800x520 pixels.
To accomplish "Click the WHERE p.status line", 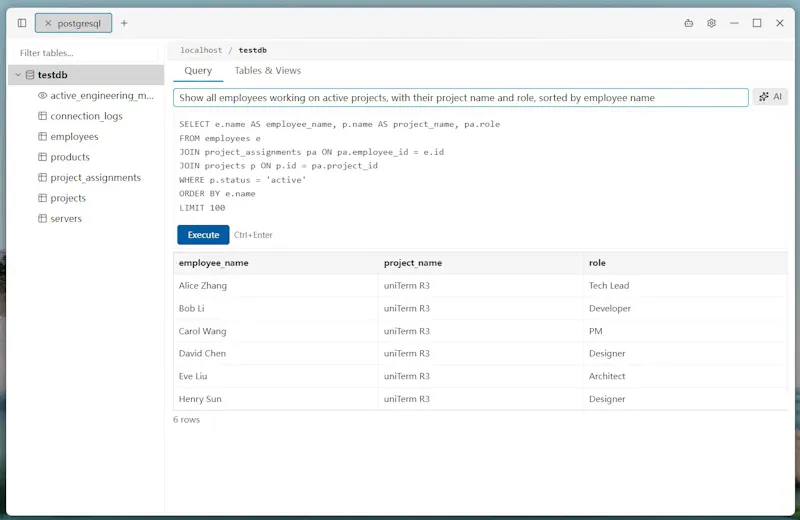I will 242,180.
